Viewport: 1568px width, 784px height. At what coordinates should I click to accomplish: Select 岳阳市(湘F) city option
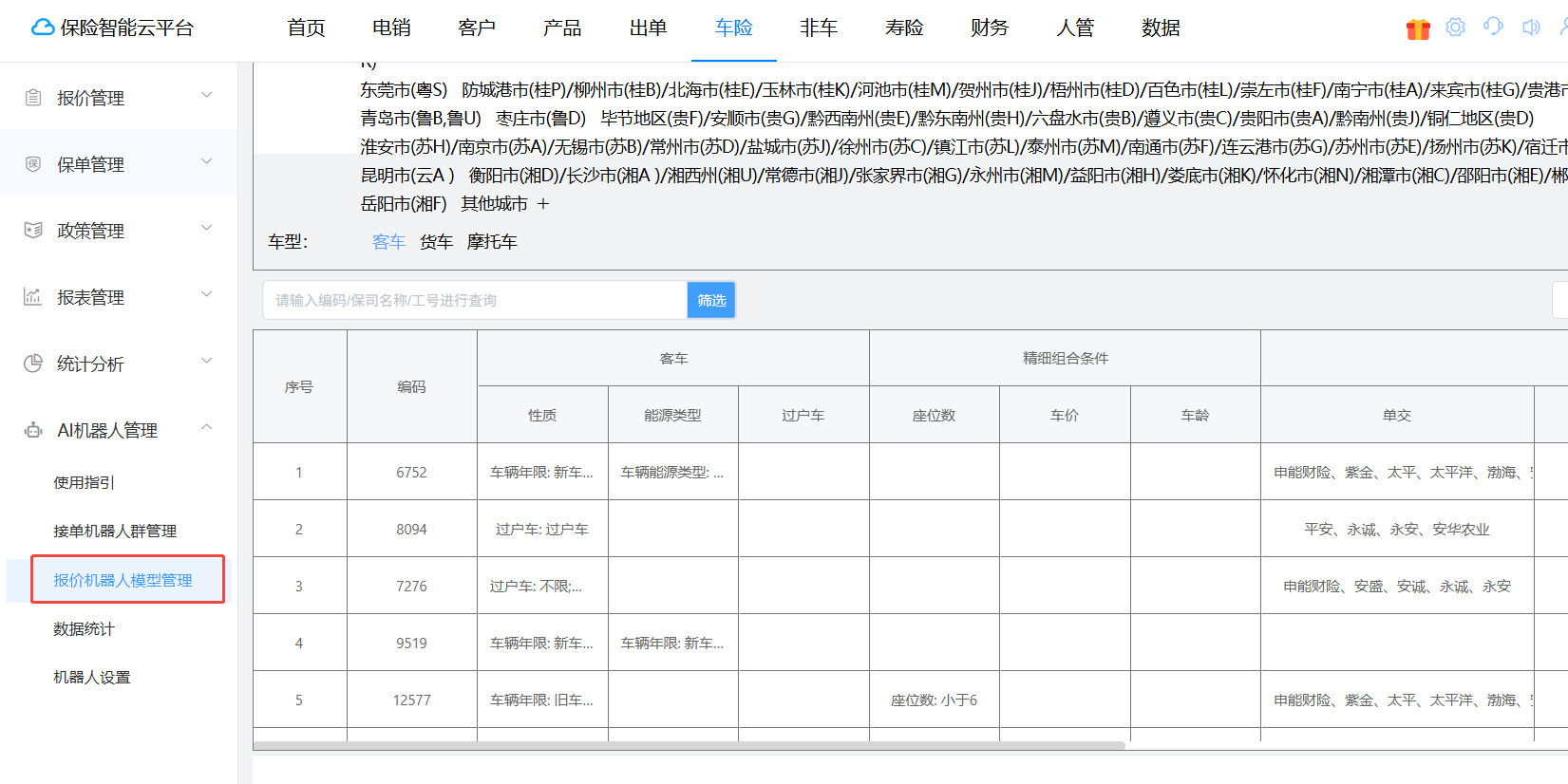404,204
